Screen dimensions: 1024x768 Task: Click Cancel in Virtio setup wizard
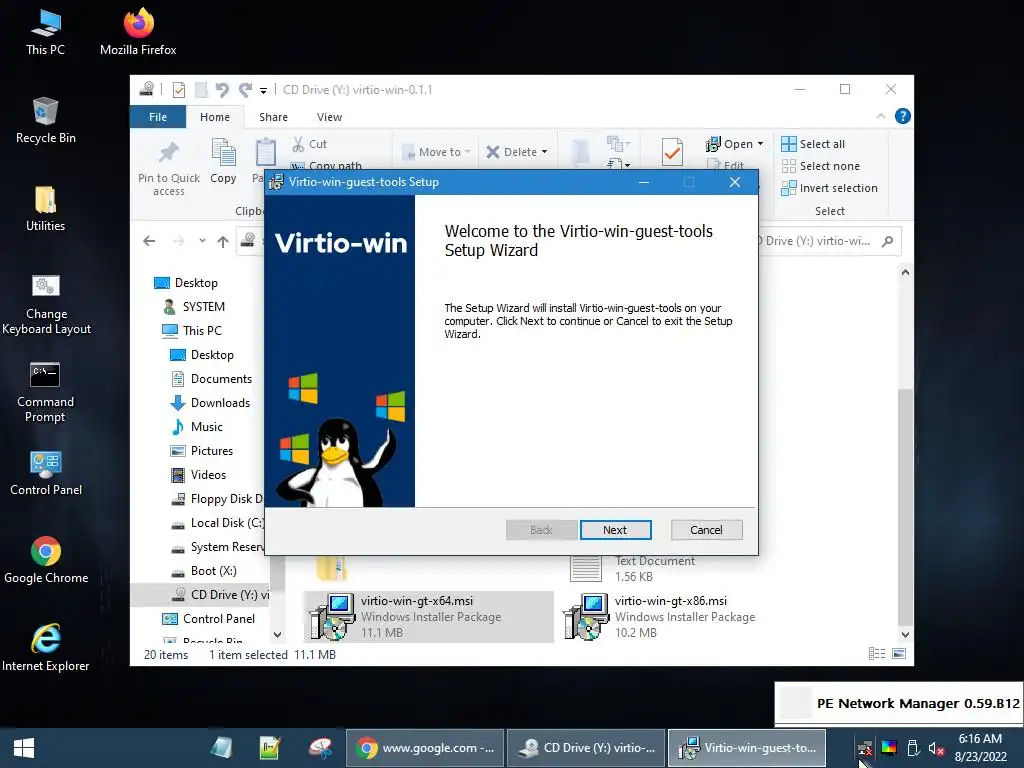707,530
